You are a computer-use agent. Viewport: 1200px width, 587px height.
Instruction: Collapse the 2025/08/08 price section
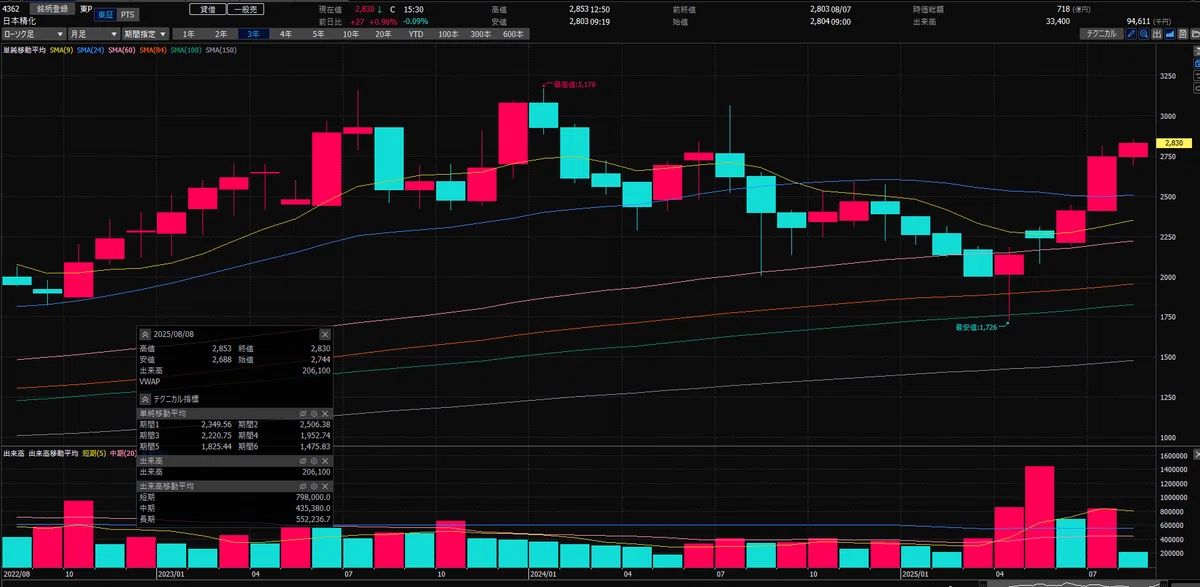point(145,334)
